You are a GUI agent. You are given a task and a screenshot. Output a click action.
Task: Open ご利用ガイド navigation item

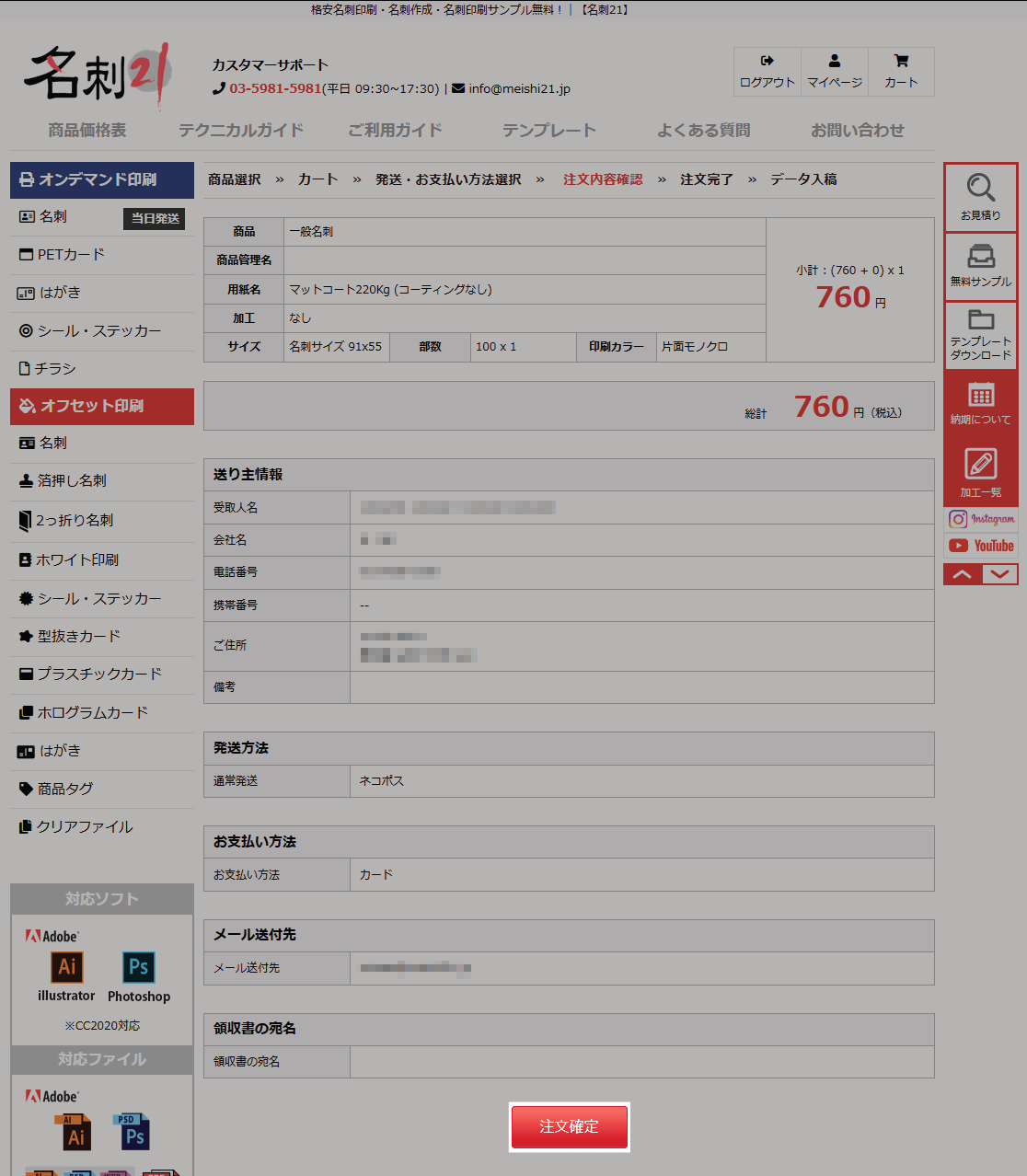(395, 131)
